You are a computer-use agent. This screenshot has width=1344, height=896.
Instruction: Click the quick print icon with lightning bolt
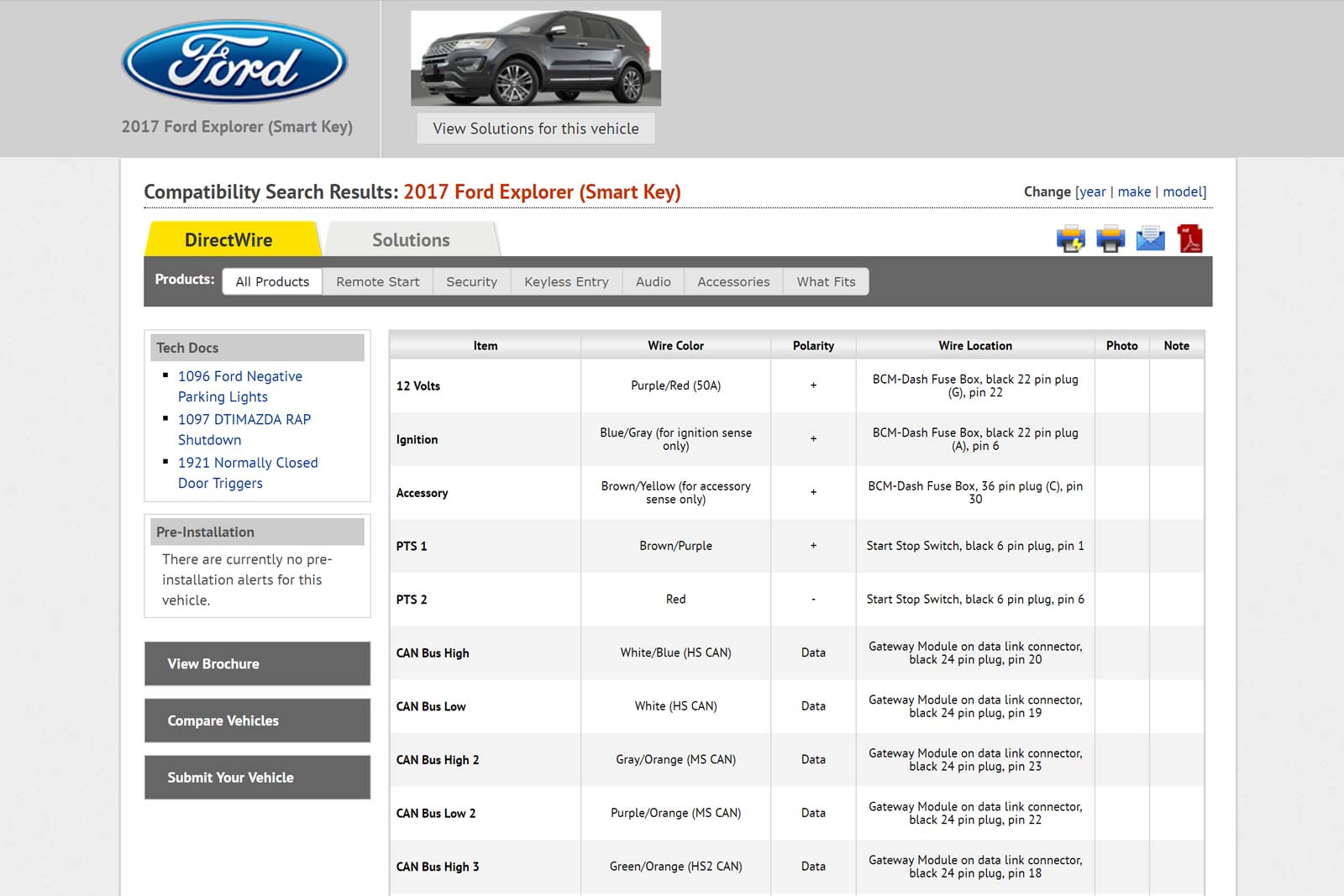(x=1070, y=239)
